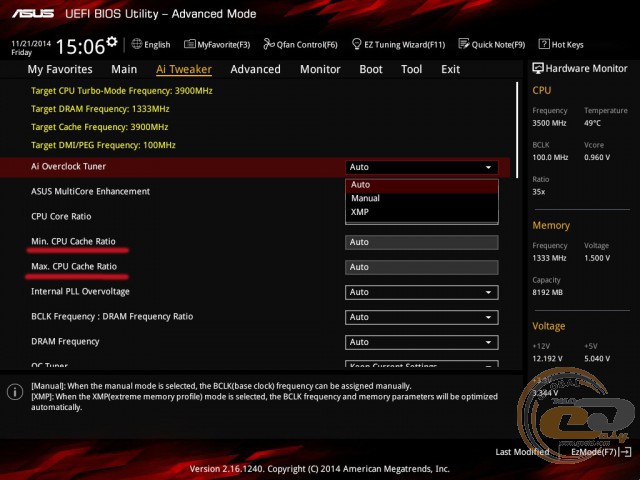
Task: Click the gear icon beside the clock
Action: (x=112, y=42)
